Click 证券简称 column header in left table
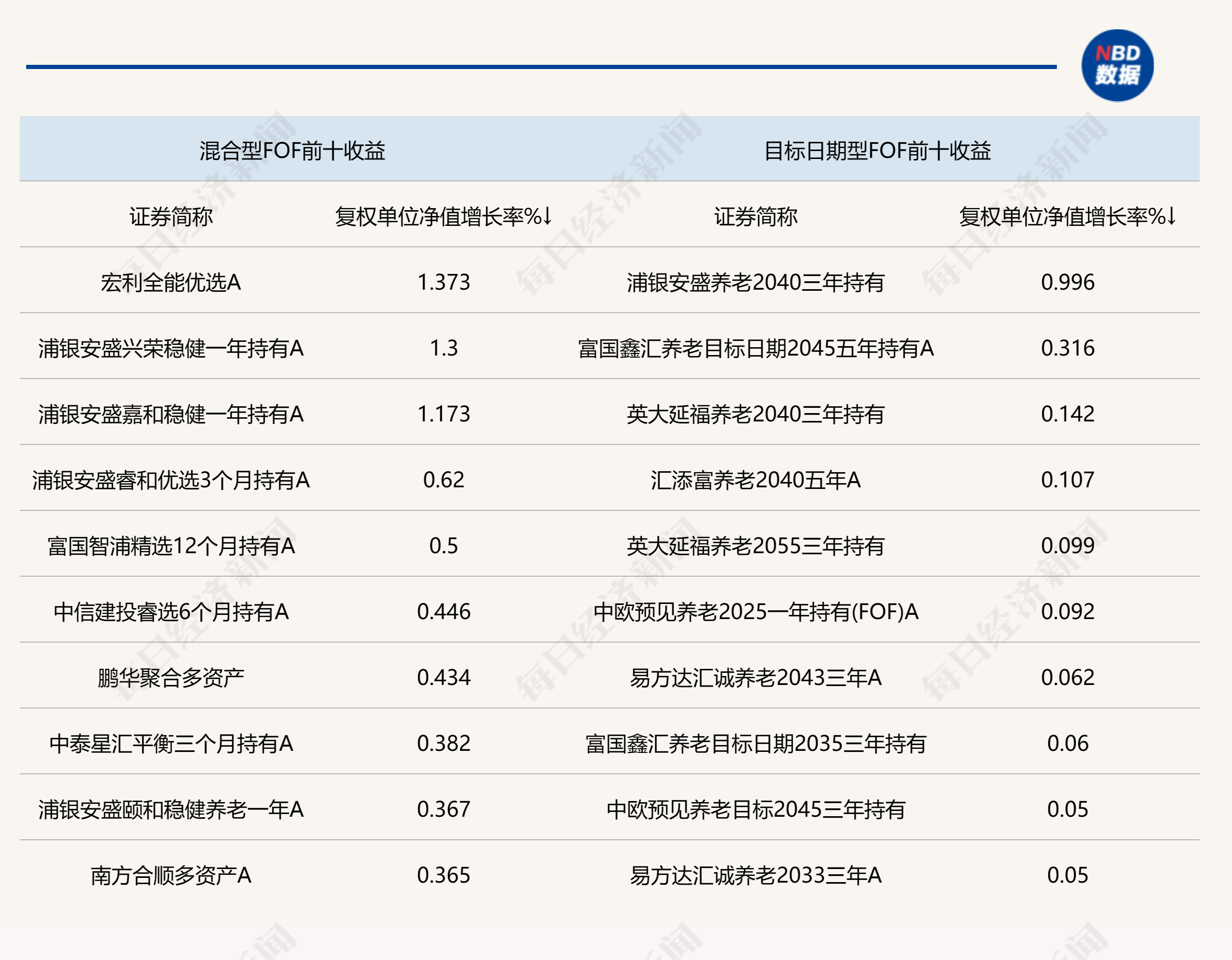Viewport: 1232px width, 960px height. tap(171, 216)
